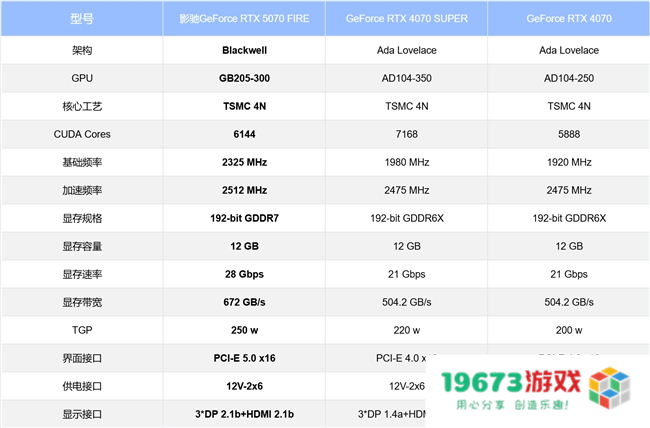
Task: Click the '250 w' TGP cell
Action: pos(244,330)
